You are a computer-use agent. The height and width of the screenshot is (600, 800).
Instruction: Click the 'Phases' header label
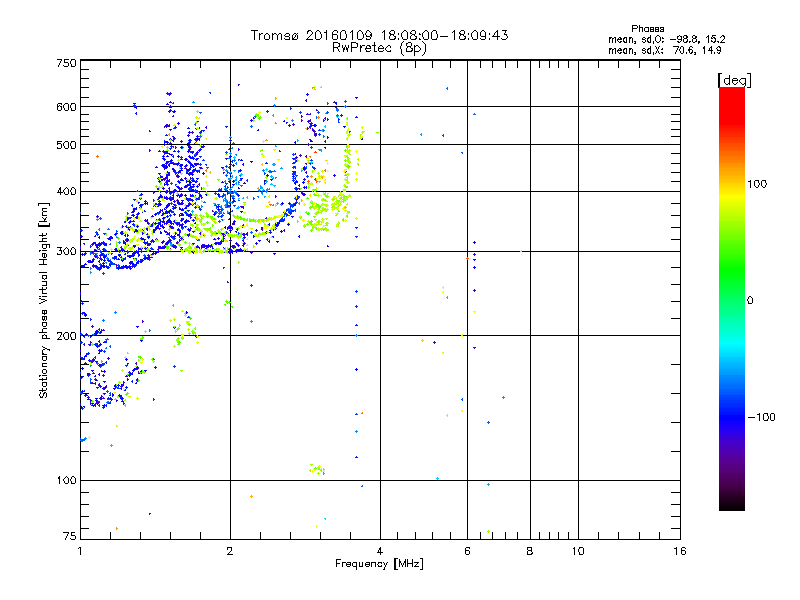[x=647, y=29]
